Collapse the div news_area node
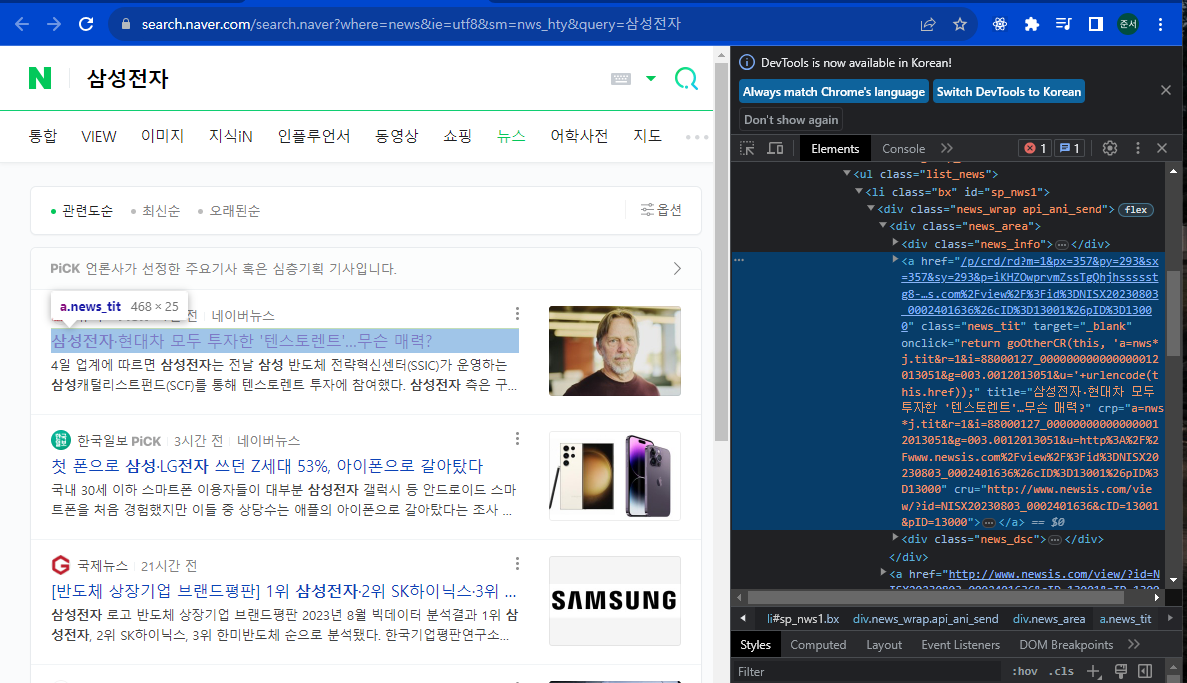Image resolution: width=1187 pixels, height=683 pixels. tap(883, 226)
